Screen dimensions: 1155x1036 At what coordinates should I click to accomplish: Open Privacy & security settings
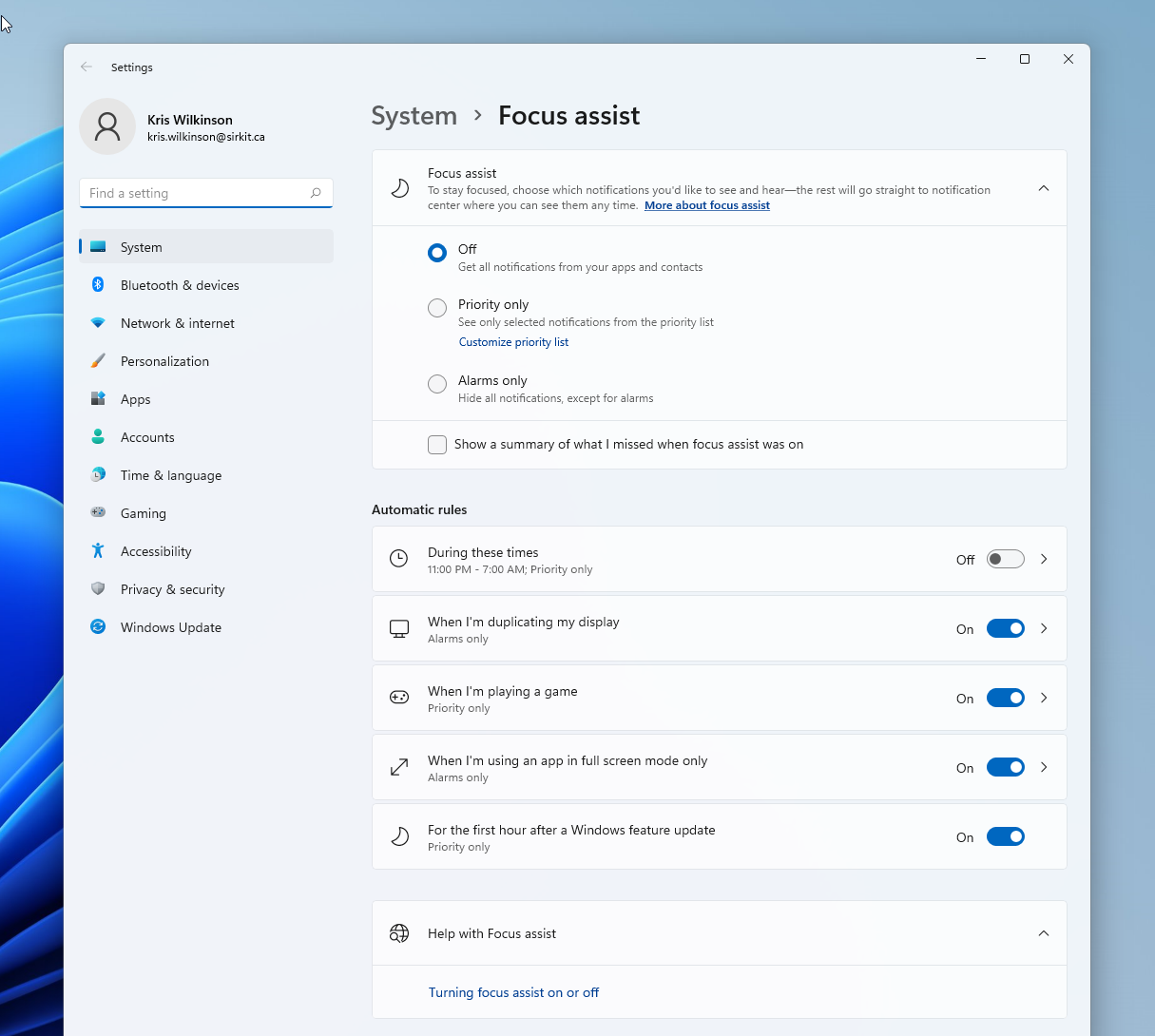(x=206, y=589)
